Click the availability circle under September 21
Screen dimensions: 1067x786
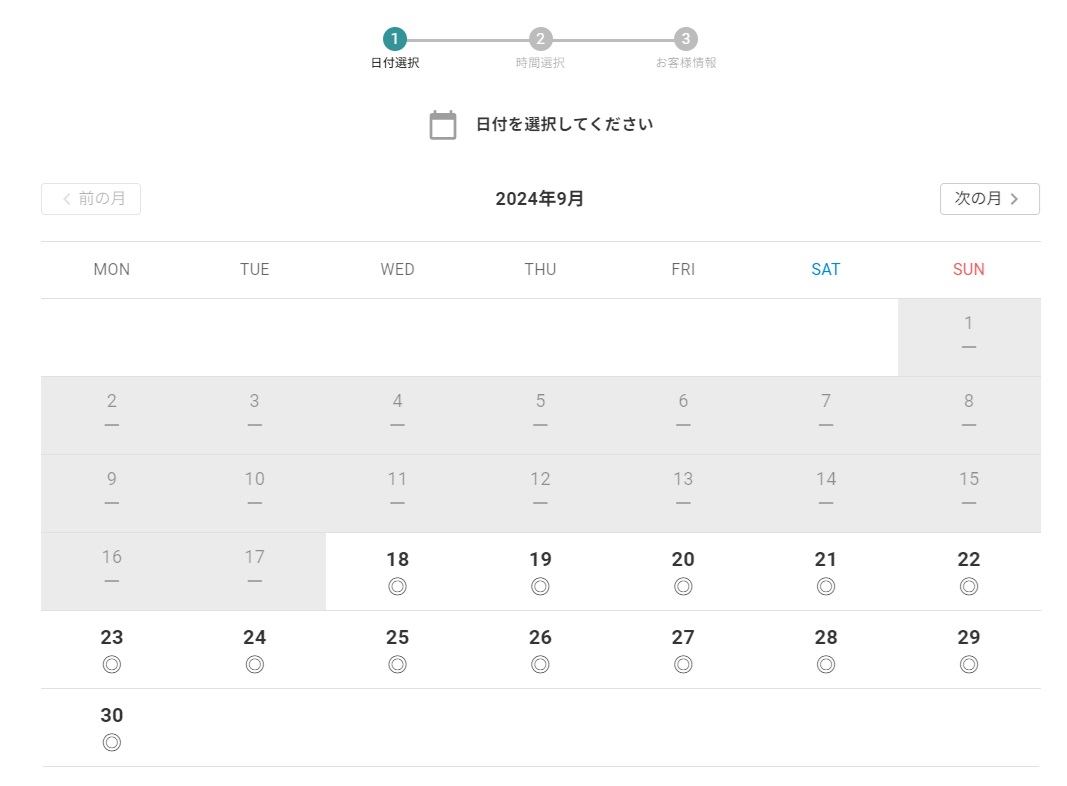point(825,586)
